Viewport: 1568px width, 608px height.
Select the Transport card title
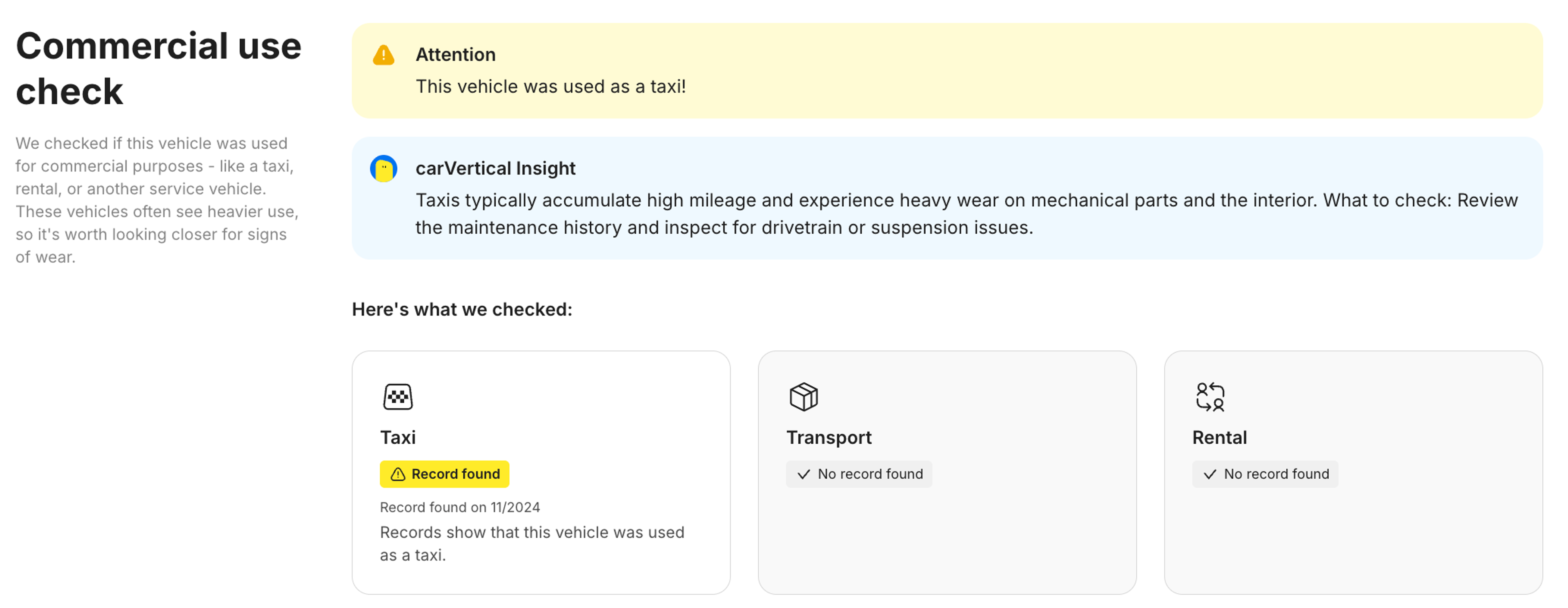829,438
